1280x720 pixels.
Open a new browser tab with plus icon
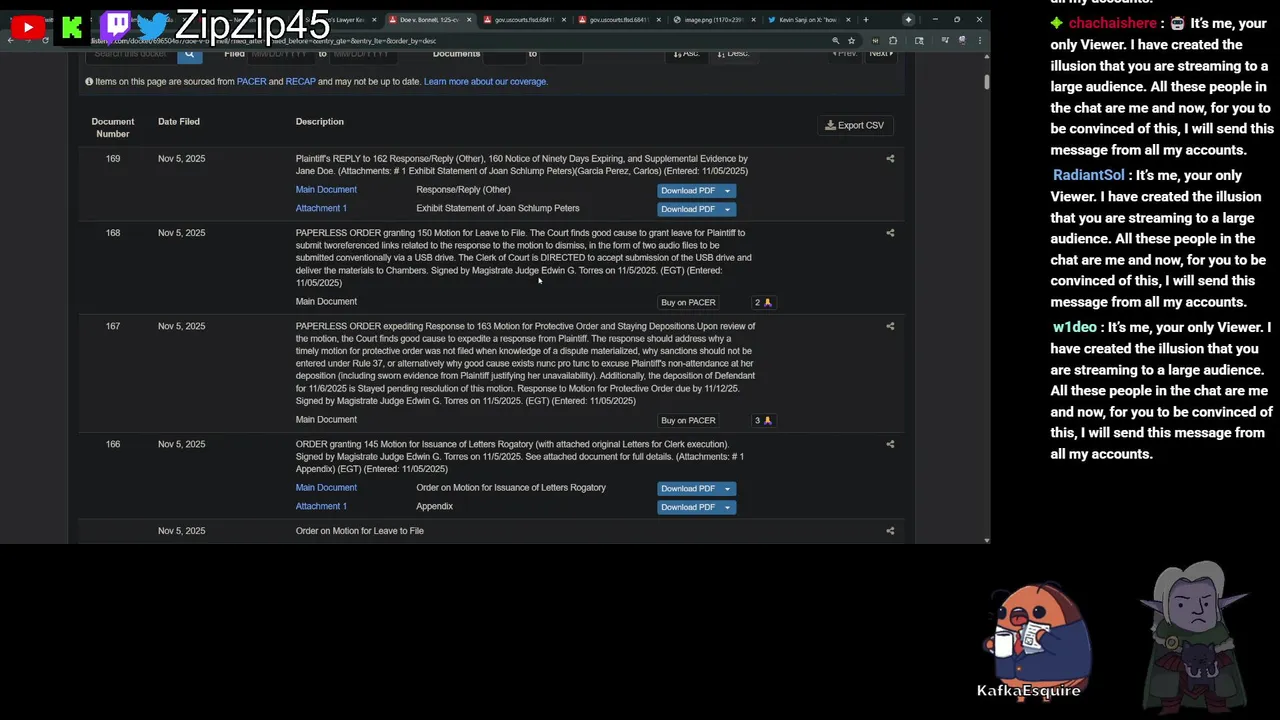click(866, 19)
